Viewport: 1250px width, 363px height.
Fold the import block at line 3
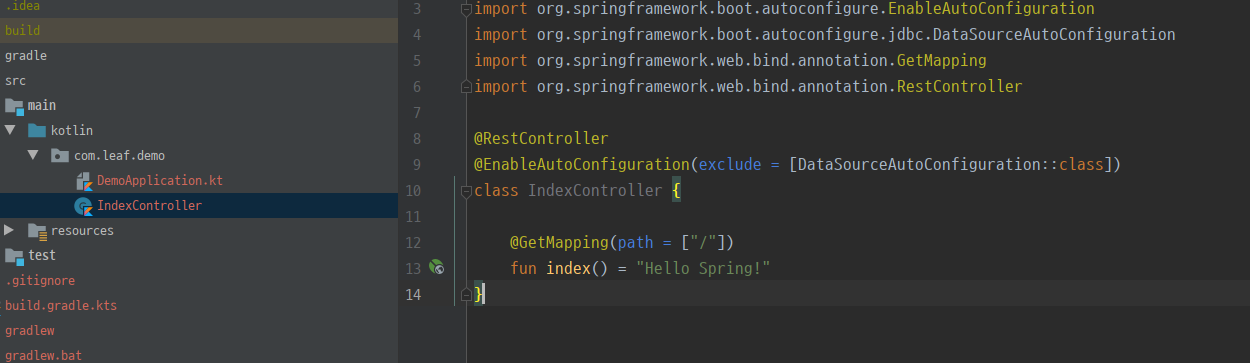tap(465, 9)
